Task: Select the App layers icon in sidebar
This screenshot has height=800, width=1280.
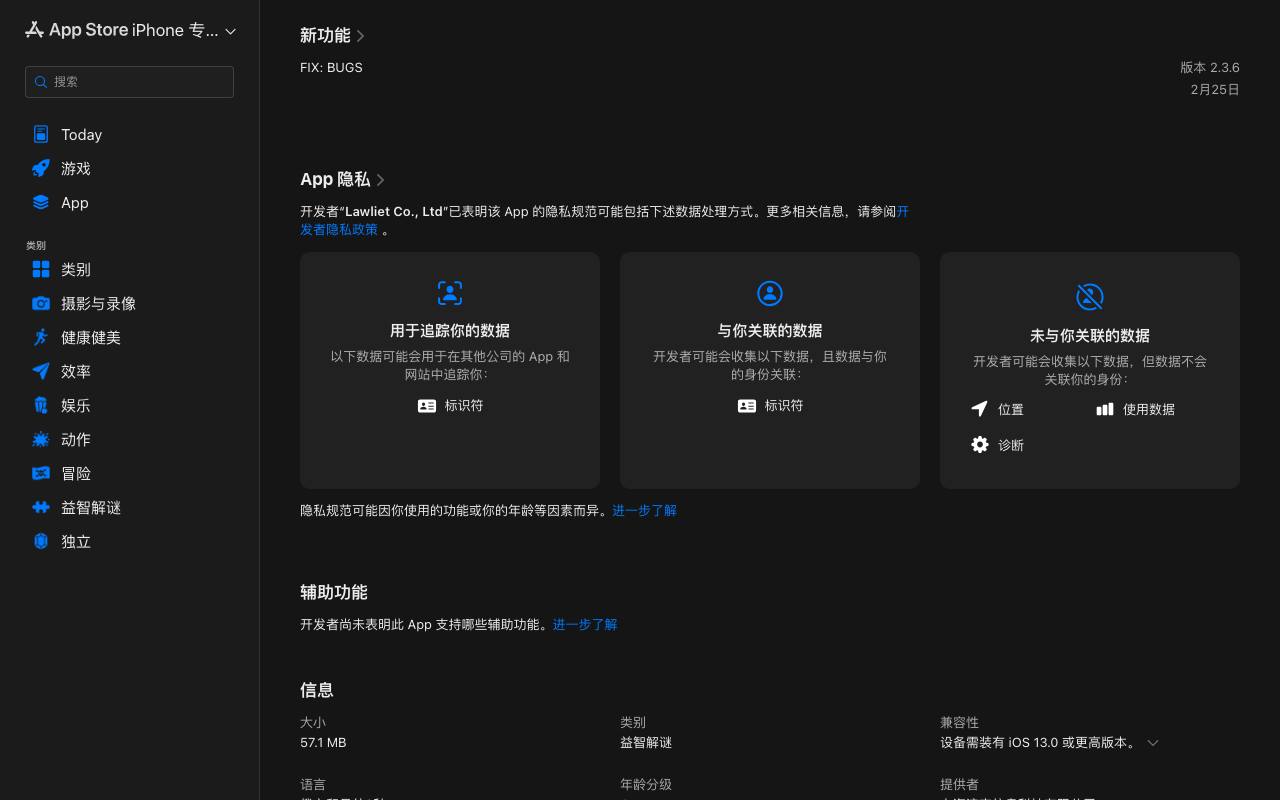Action: 41,202
